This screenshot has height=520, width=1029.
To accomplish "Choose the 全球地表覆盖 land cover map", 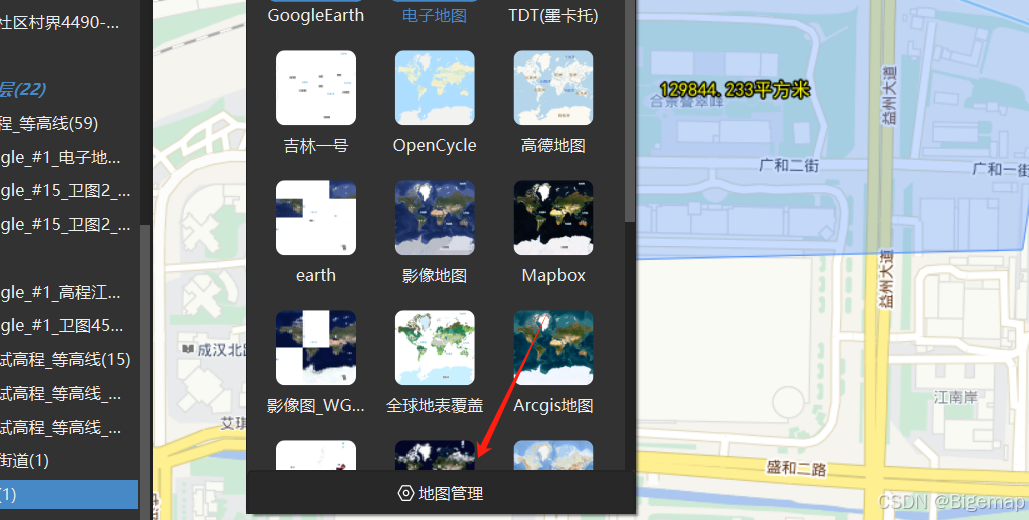I will click(x=434, y=347).
